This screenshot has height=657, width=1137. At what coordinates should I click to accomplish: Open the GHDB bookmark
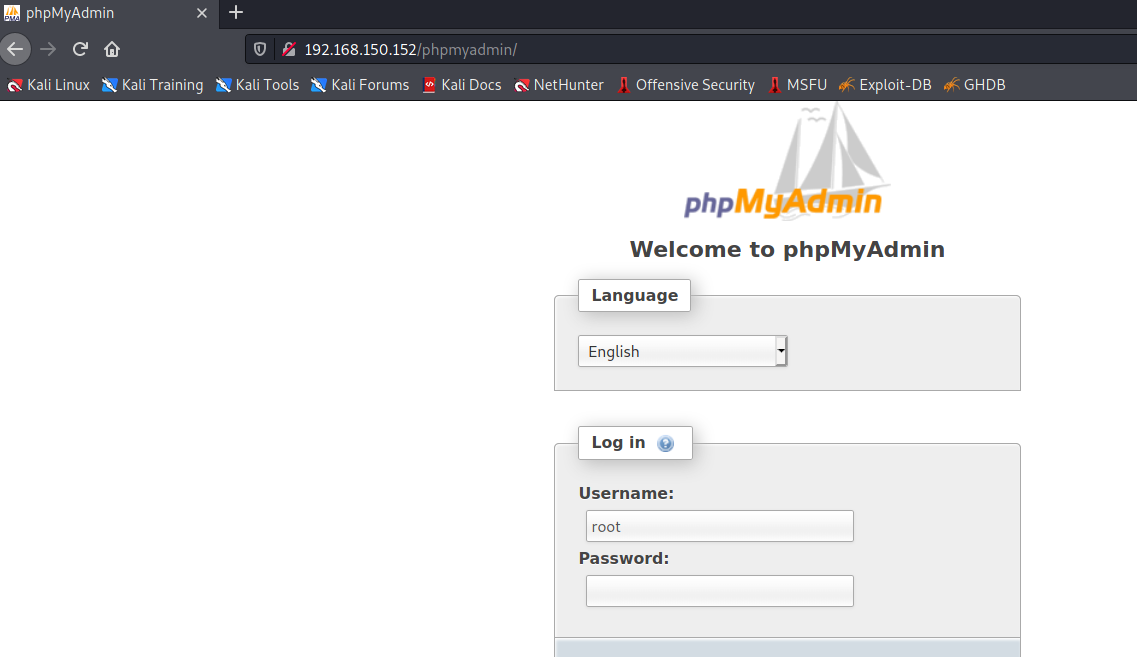click(x=975, y=85)
